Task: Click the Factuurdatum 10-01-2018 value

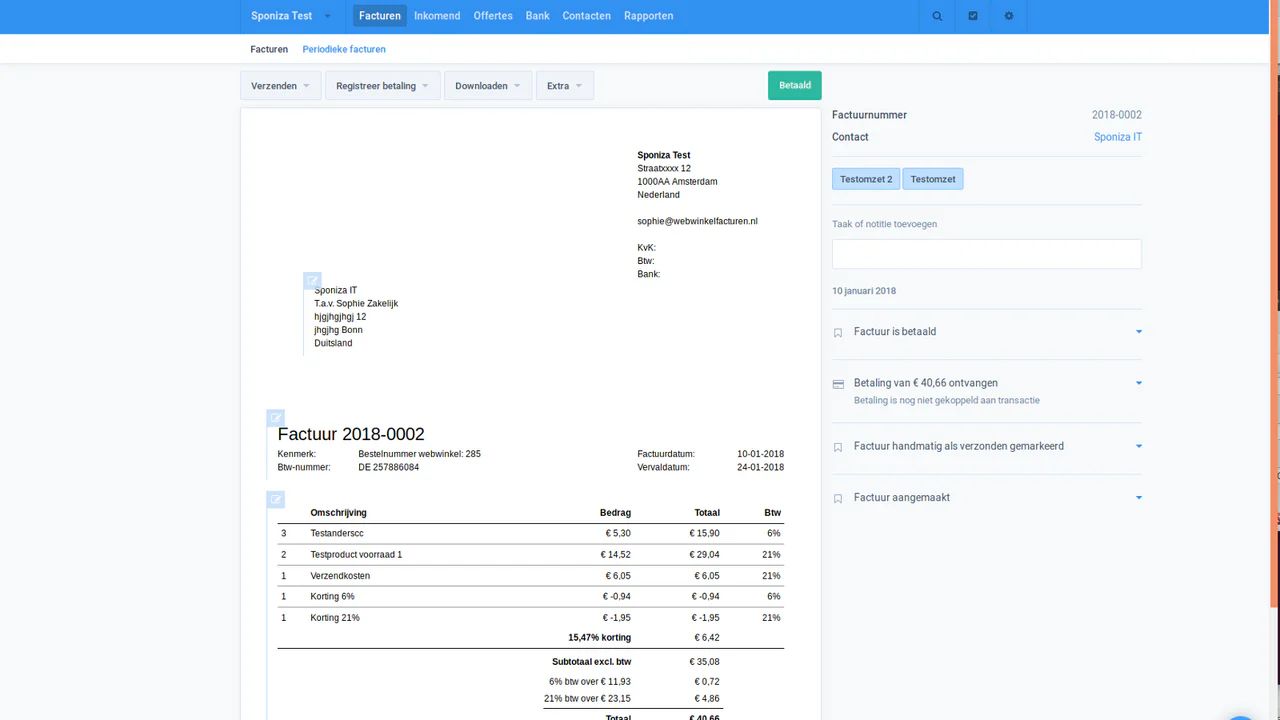Action: click(x=760, y=454)
